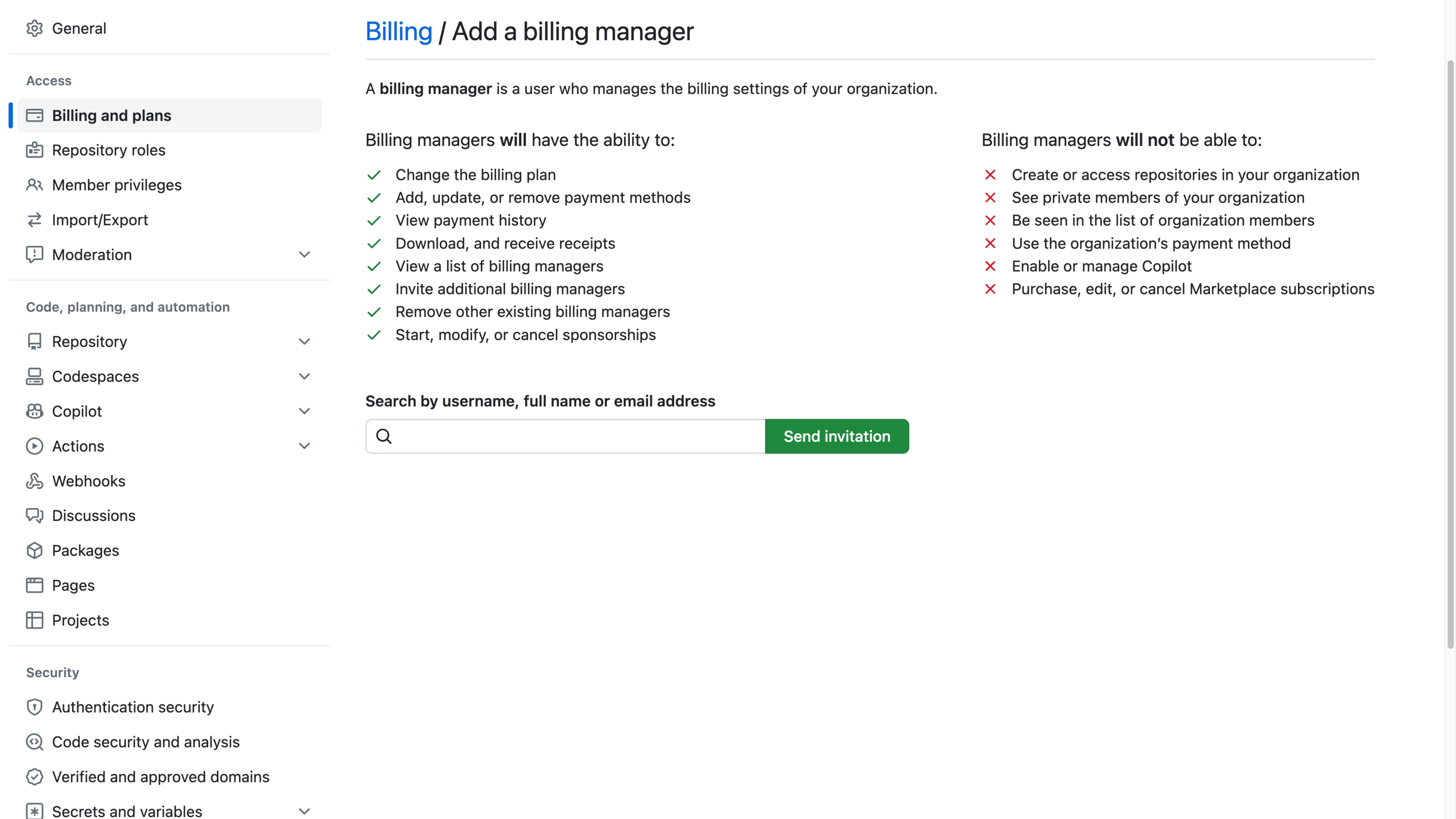Viewport: 1456px width, 819px height.
Task: Select the General settings gear icon
Action: 34,28
